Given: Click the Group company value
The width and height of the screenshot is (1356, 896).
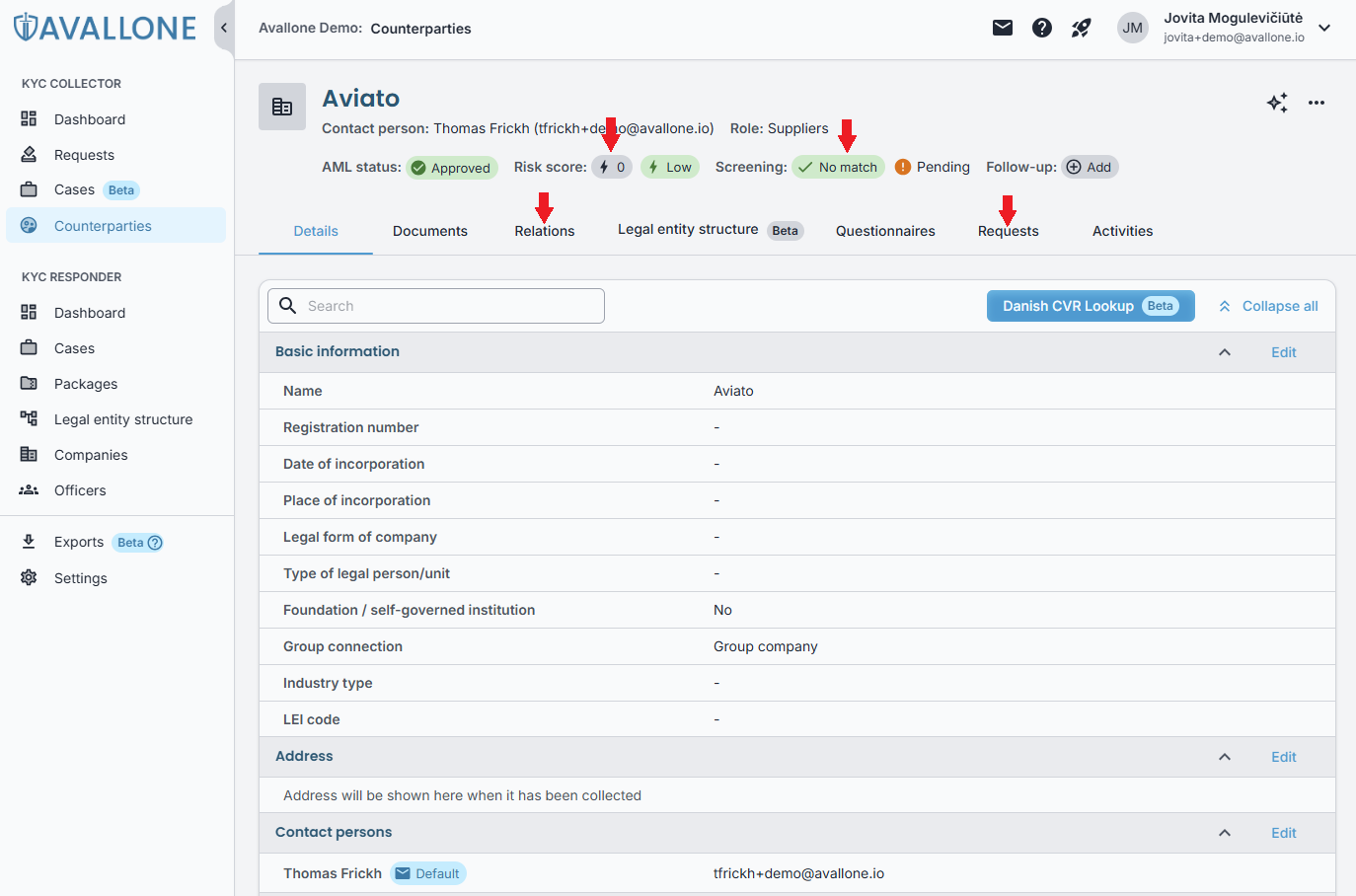Looking at the screenshot, I should [766, 646].
